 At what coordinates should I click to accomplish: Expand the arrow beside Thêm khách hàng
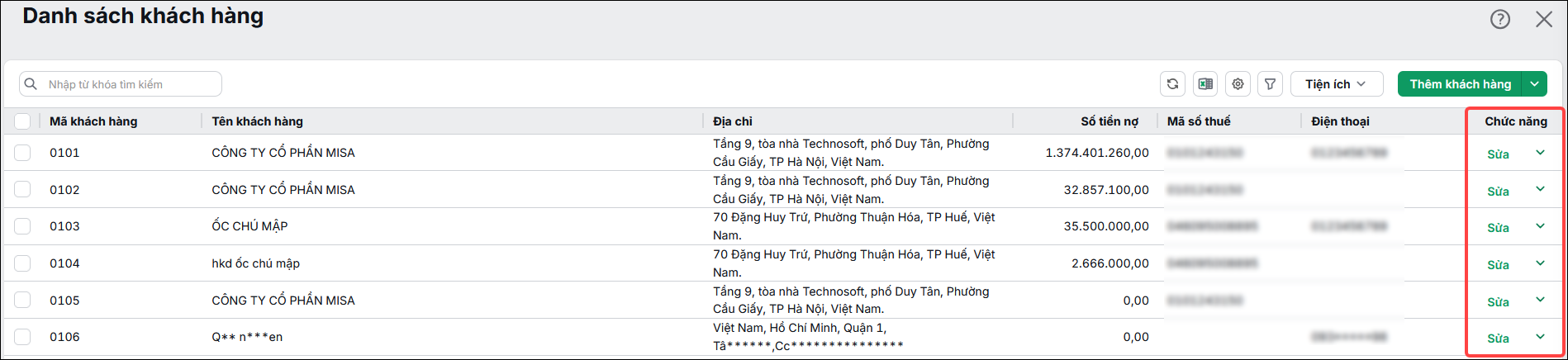[x=1534, y=83]
